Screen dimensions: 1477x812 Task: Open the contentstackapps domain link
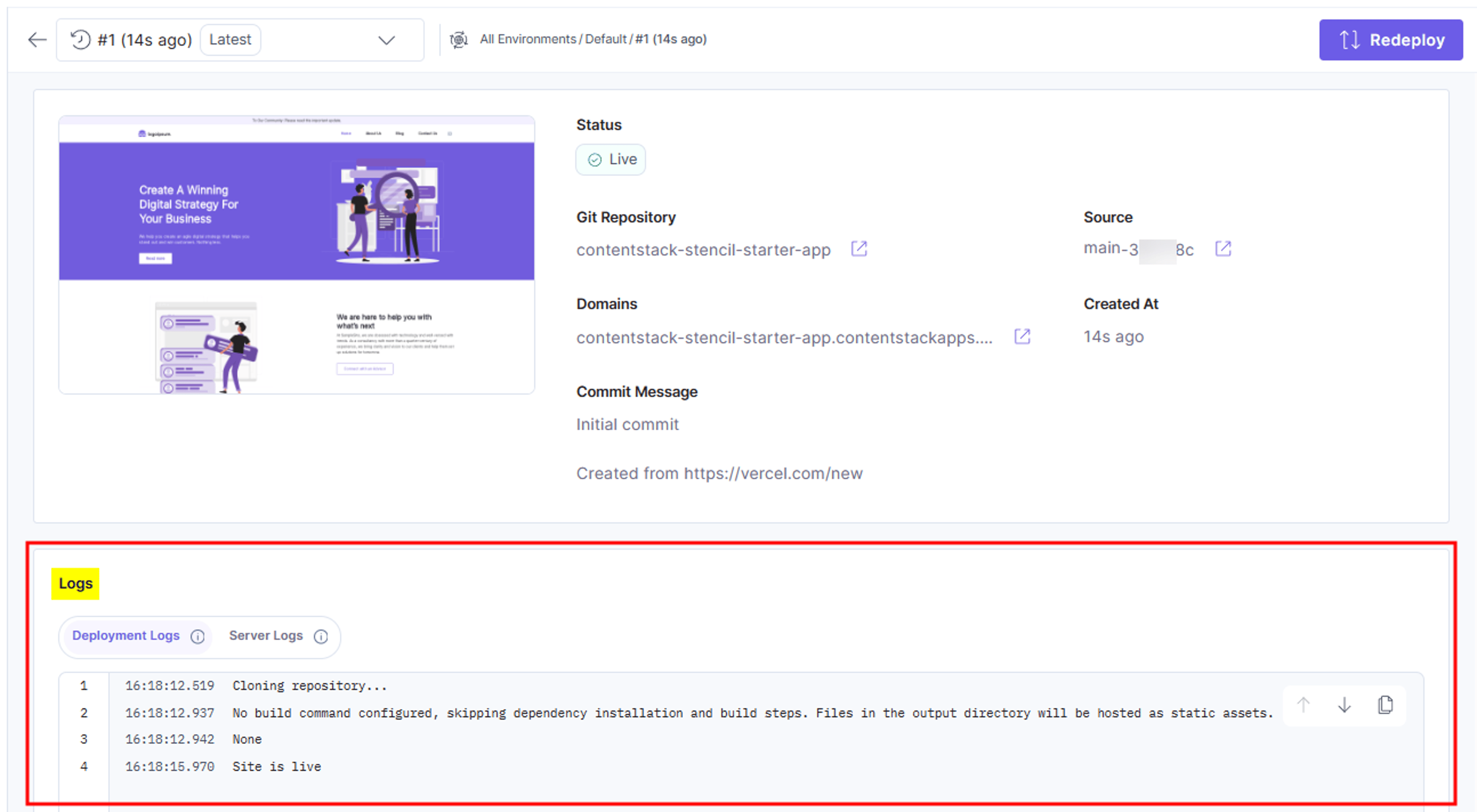[784, 338]
